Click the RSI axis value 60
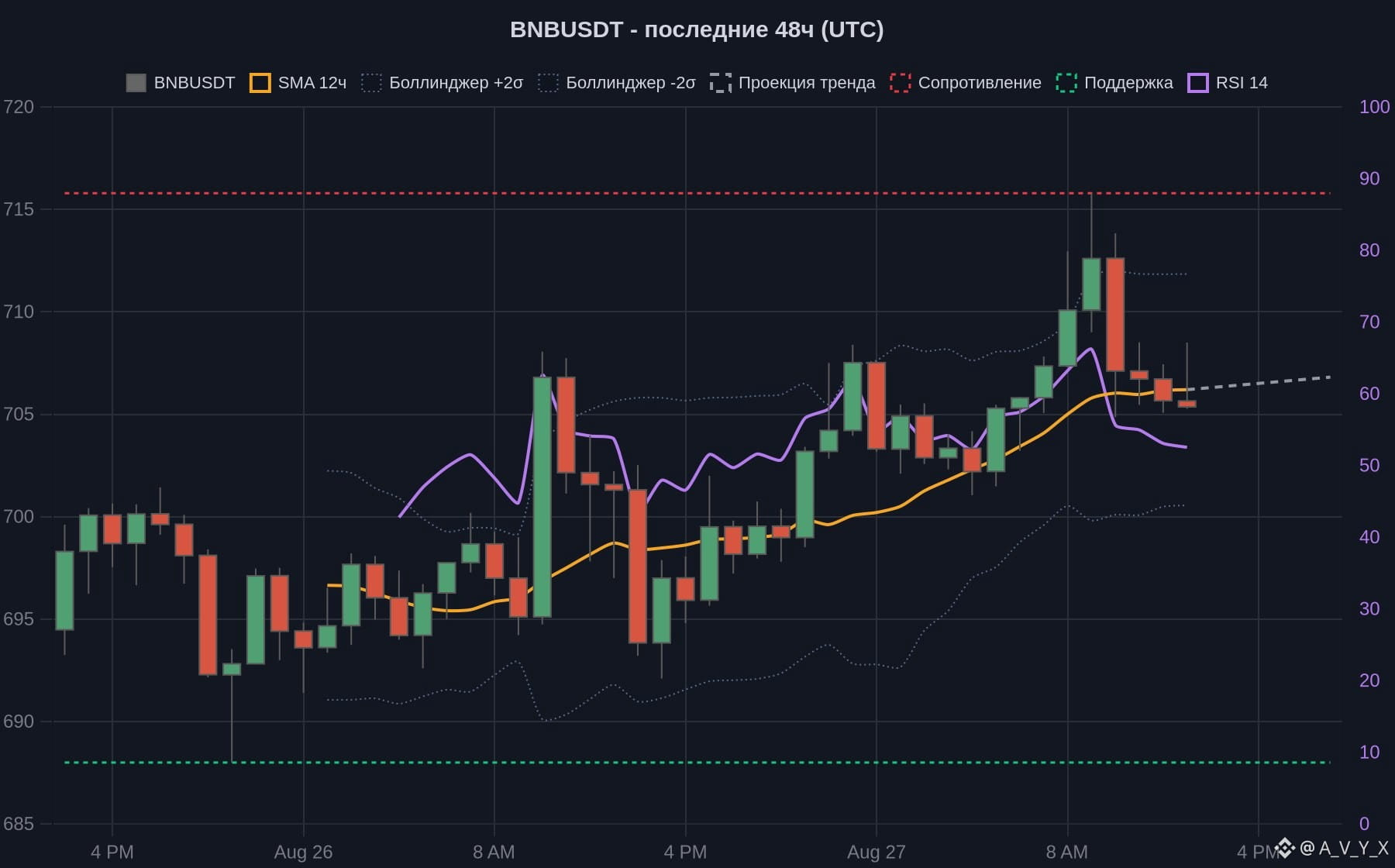Screen dimensions: 1395x868 pyautogui.click(x=1369, y=394)
